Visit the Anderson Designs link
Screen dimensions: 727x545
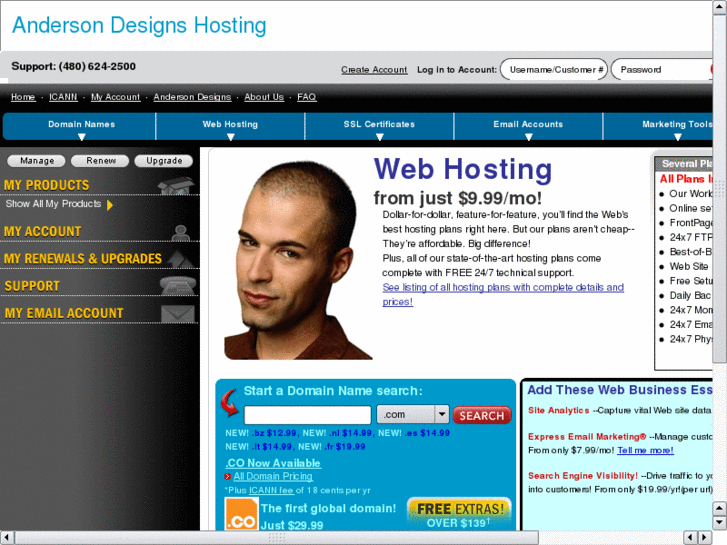[192, 97]
